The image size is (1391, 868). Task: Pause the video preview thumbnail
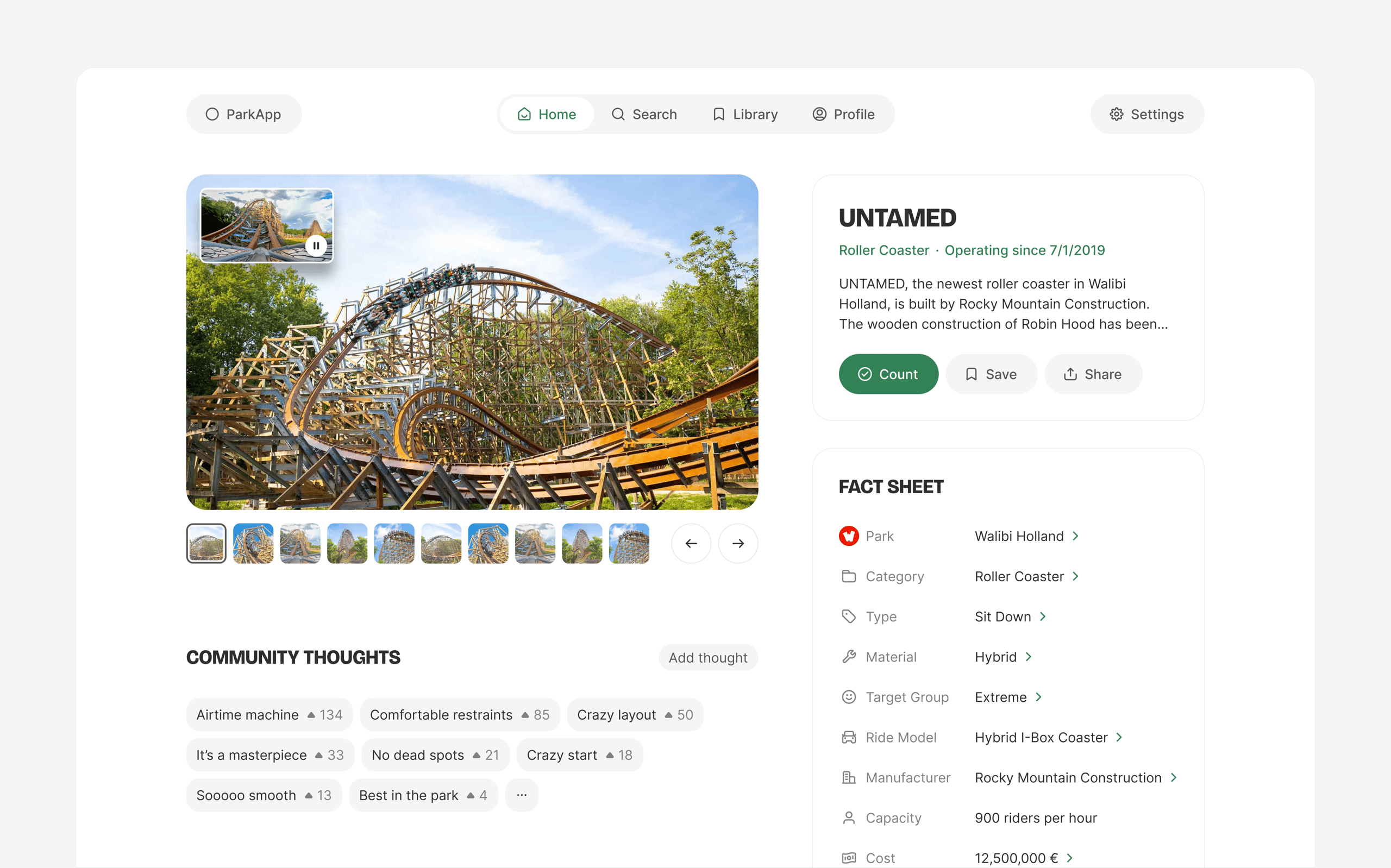[x=316, y=246]
